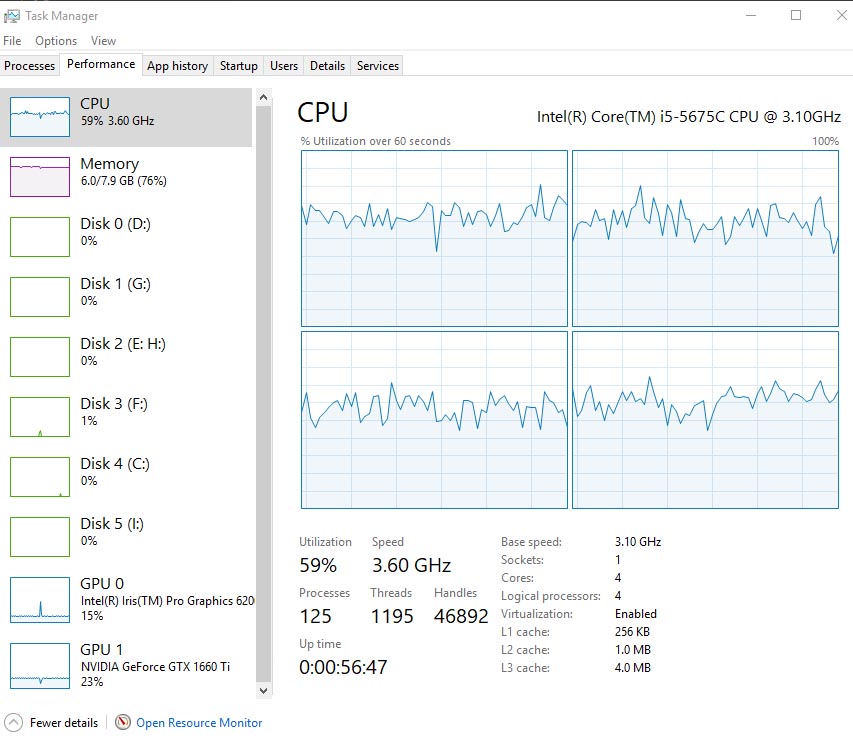Click the Utilization 59% value
Image resolution: width=853 pixels, height=739 pixels.
(318, 565)
